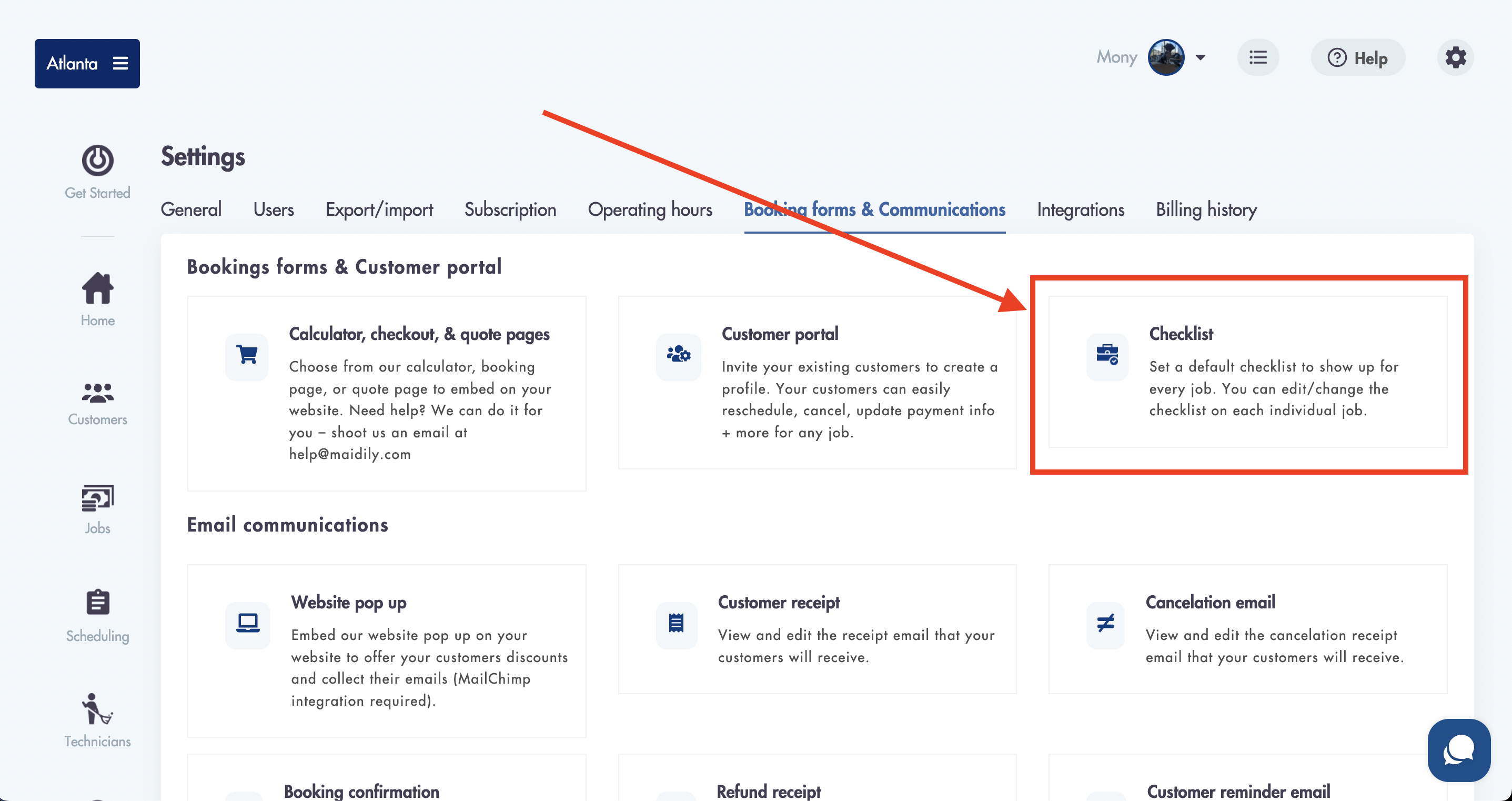The height and width of the screenshot is (801, 1512).
Task: Open the Billing history tab
Action: point(1206,209)
